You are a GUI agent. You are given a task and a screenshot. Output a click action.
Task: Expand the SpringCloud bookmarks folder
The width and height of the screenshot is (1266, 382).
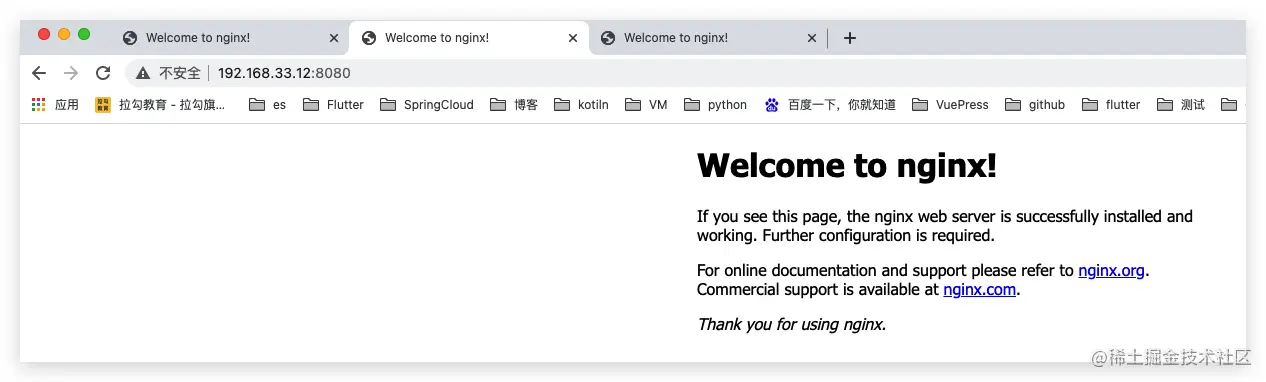[x=427, y=104]
